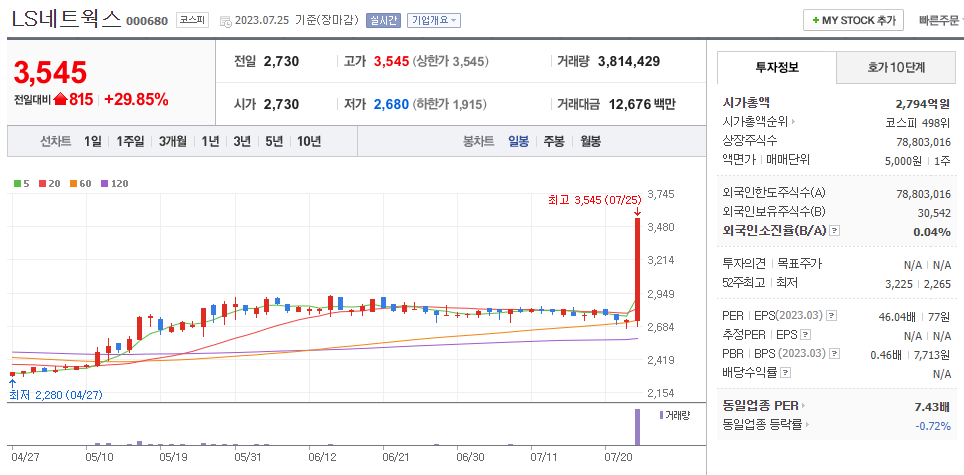The width and height of the screenshot is (964, 475).
Task: Select the 10년 line chart period
Action: (x=309, y=141)
